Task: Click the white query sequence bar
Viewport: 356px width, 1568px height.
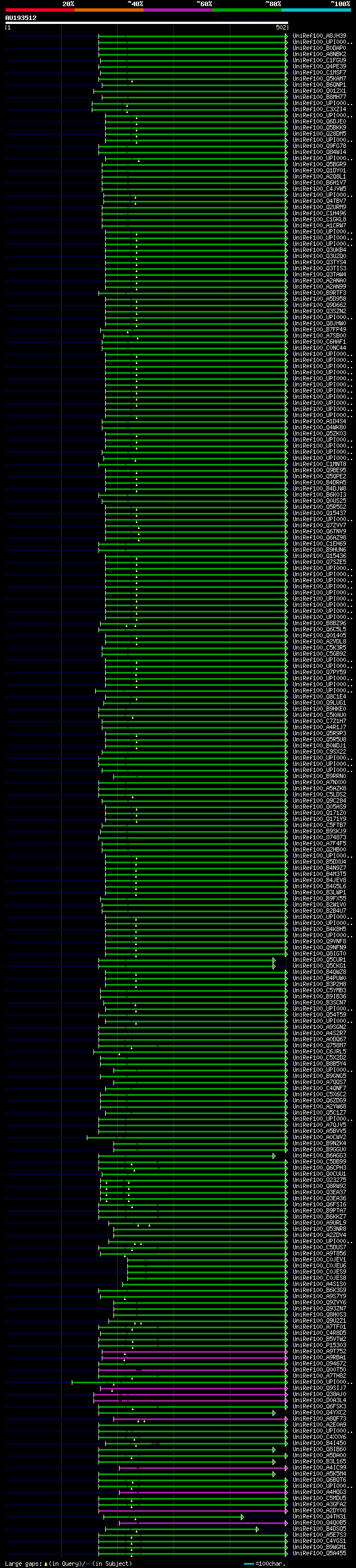Action: (x=147, y=22)
